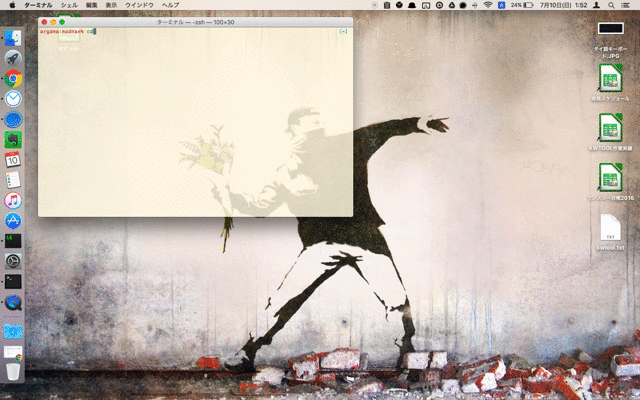Click the date and time 7月10日(日) 1:52
The width and height of the screenshot is (640, 400).
563,5
